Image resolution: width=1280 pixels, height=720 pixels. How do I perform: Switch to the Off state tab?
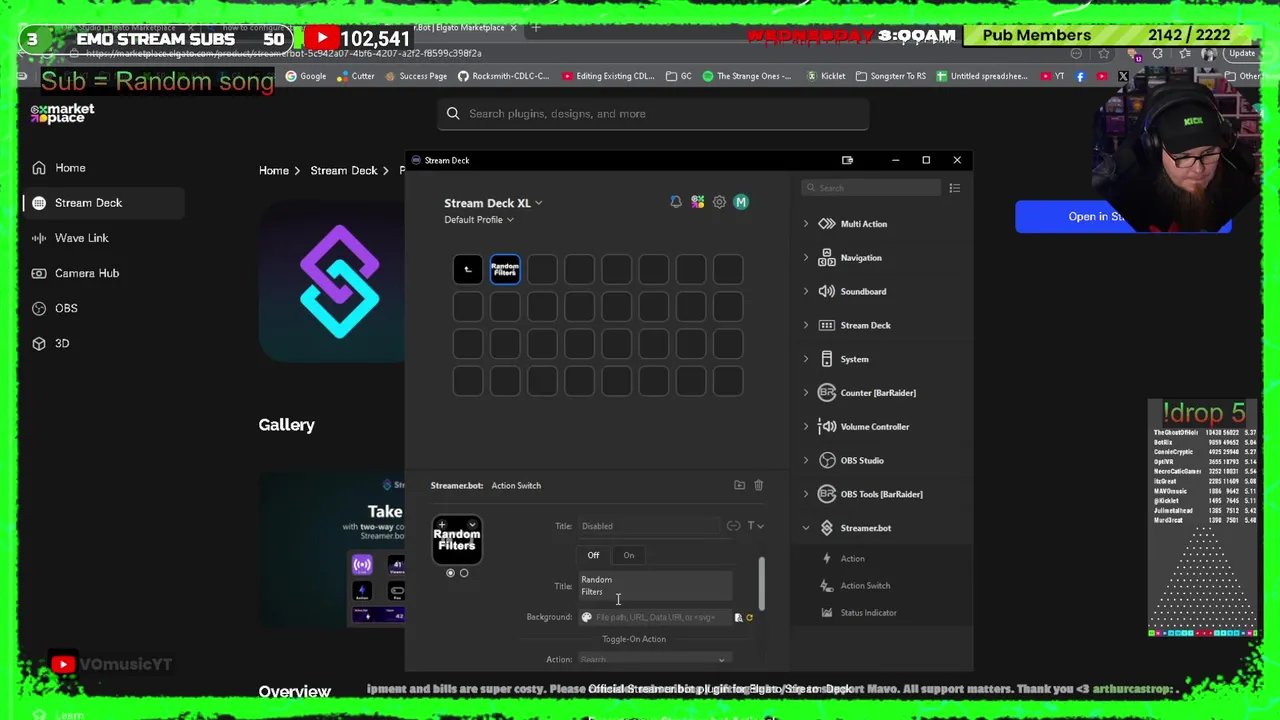[593, 555]
